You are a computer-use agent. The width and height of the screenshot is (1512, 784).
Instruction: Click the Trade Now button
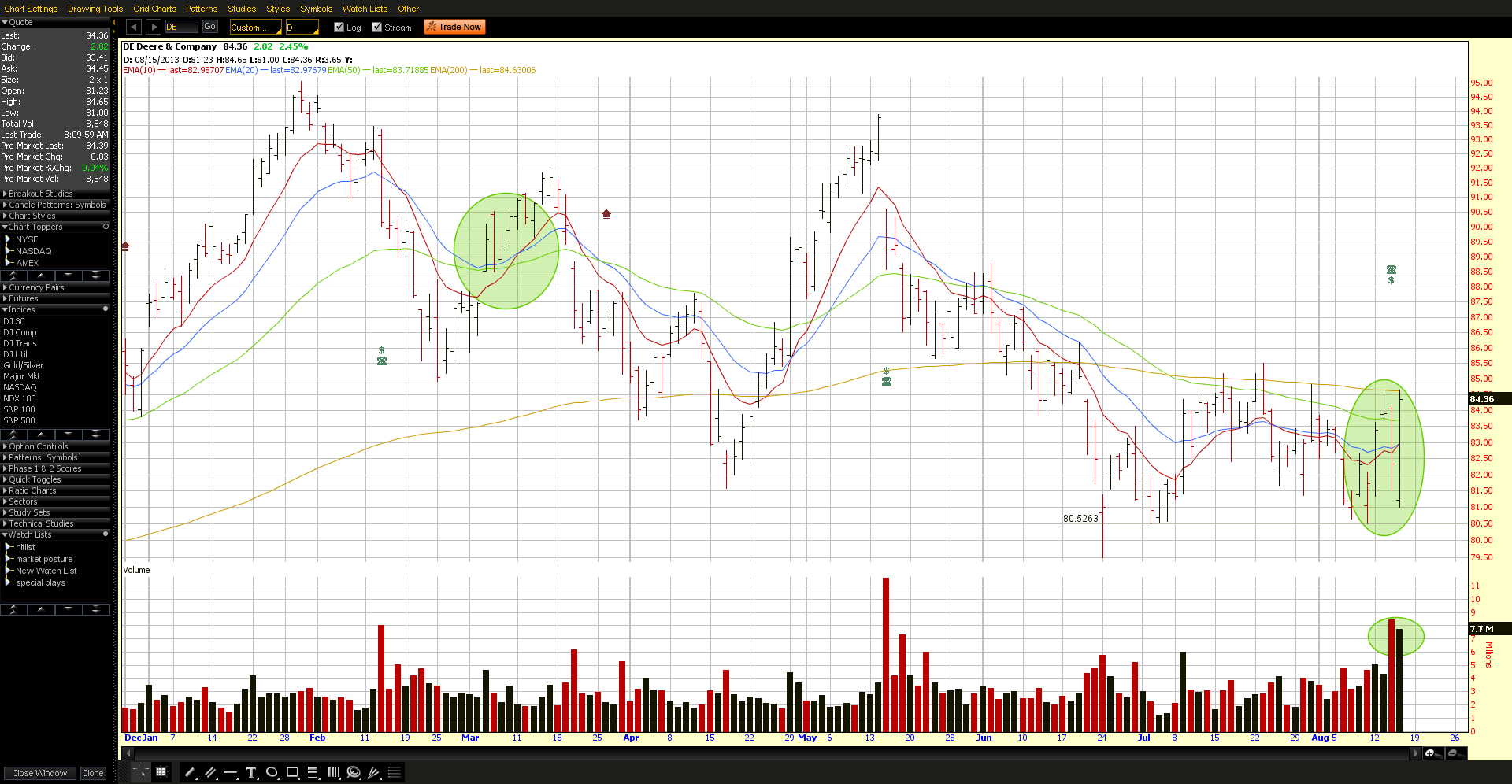point(454,27)
